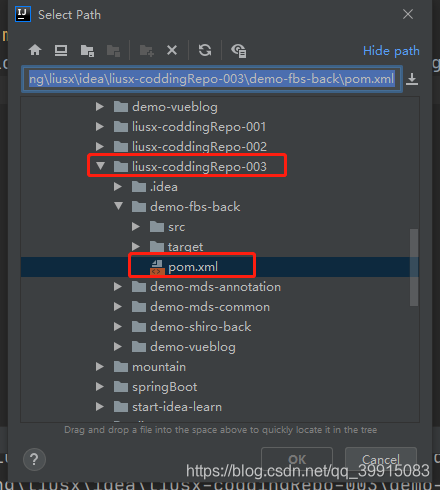Open help question mark button
The width and height of the screenshot is (440, 490).
pyautogui.click(x=34, y=460)
